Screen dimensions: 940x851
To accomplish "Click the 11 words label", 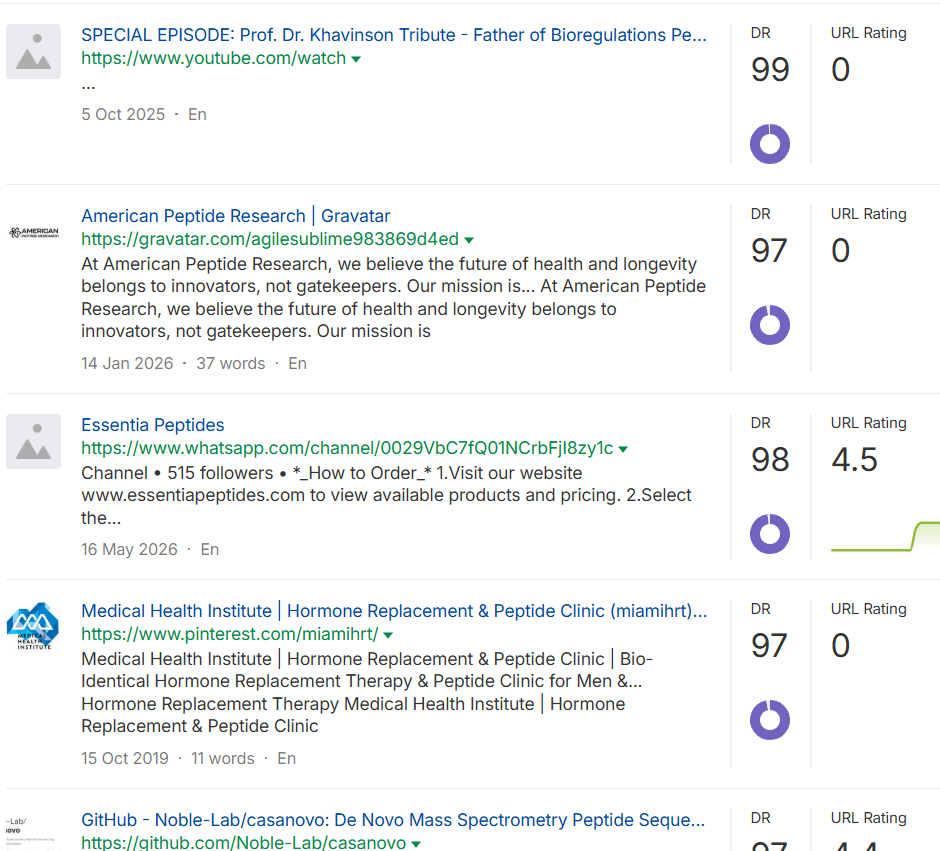I will 222,759.
